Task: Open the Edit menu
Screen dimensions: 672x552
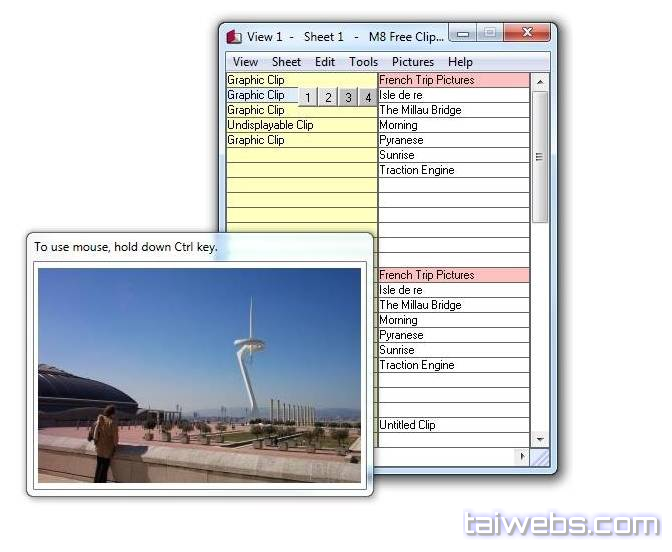Action: (325, 62)
